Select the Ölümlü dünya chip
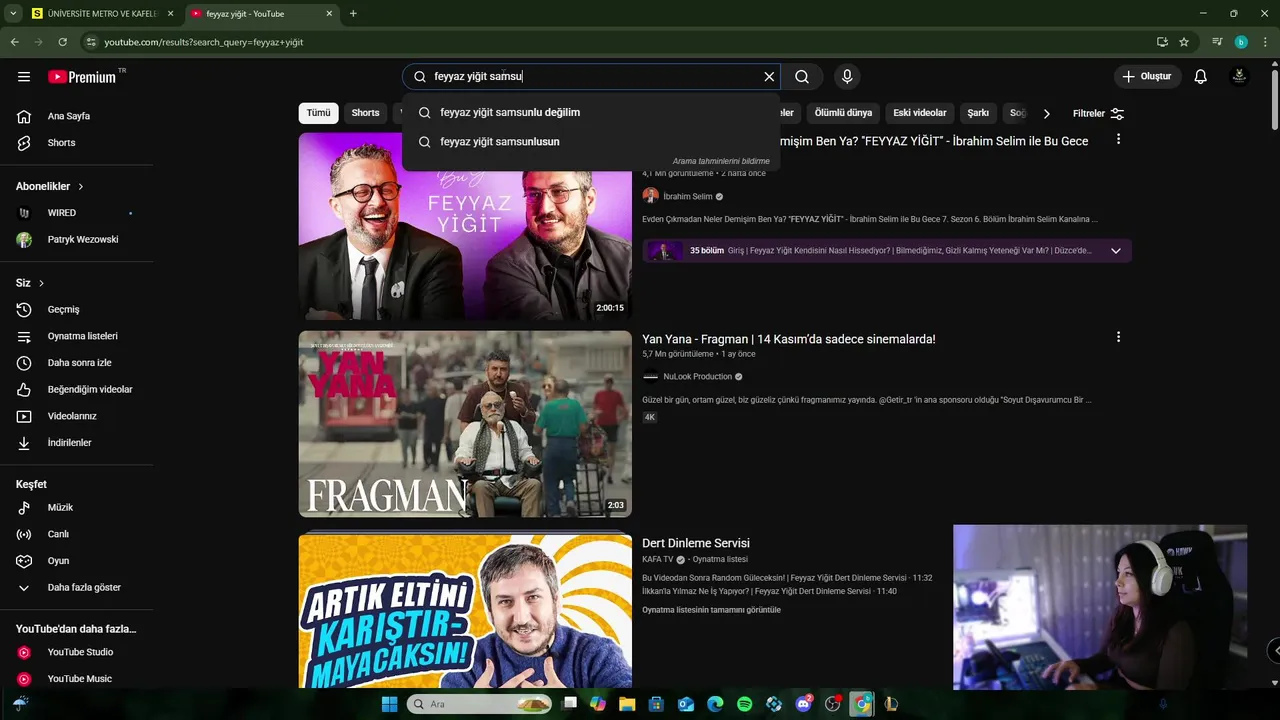Screen dimensions: 1280x720 pyautogui.click(x=843, y=113)
